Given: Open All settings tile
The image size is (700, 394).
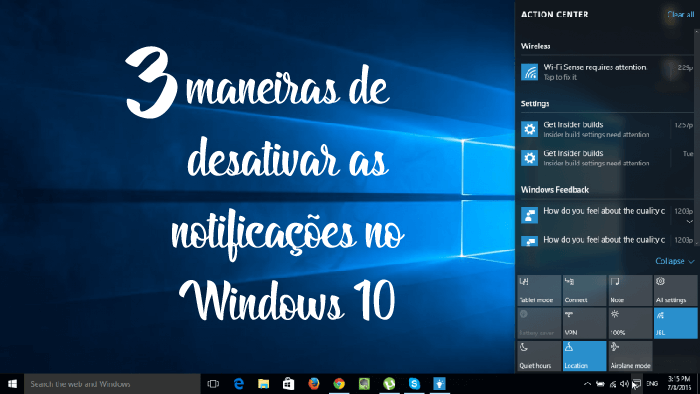Looking at the screenshot, I should [x=675, y=290].
